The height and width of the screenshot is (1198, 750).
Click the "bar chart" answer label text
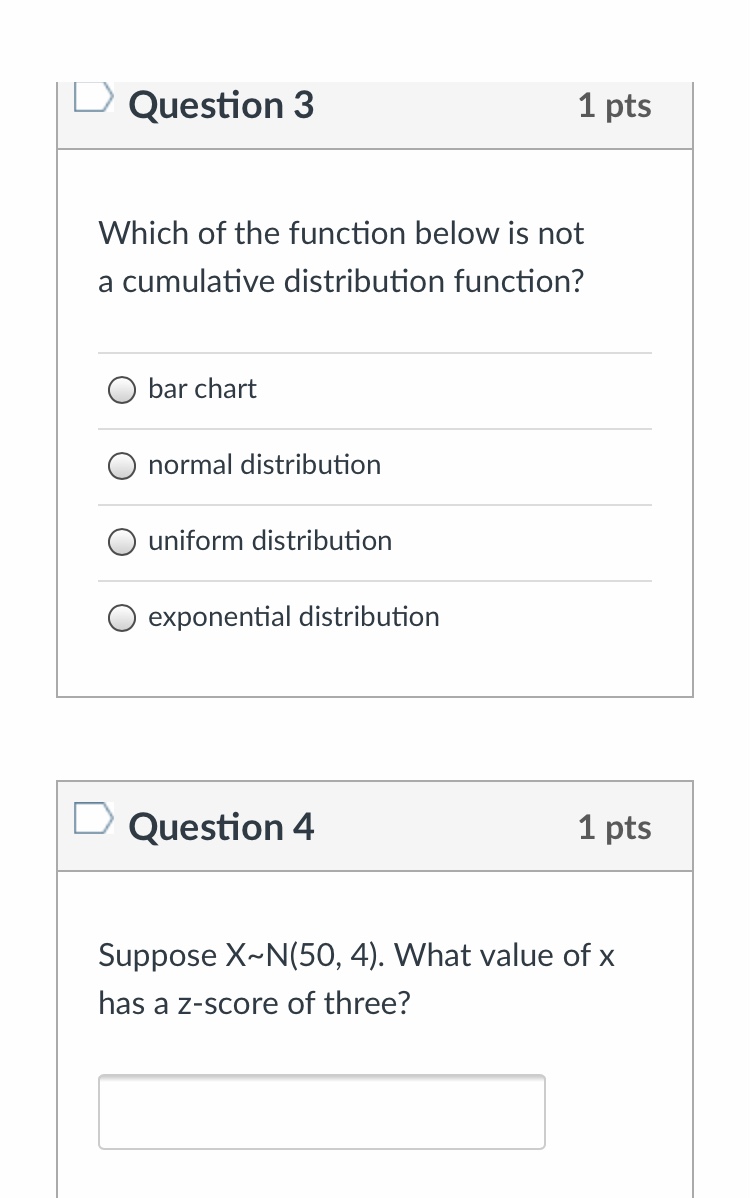click(202, 389)
